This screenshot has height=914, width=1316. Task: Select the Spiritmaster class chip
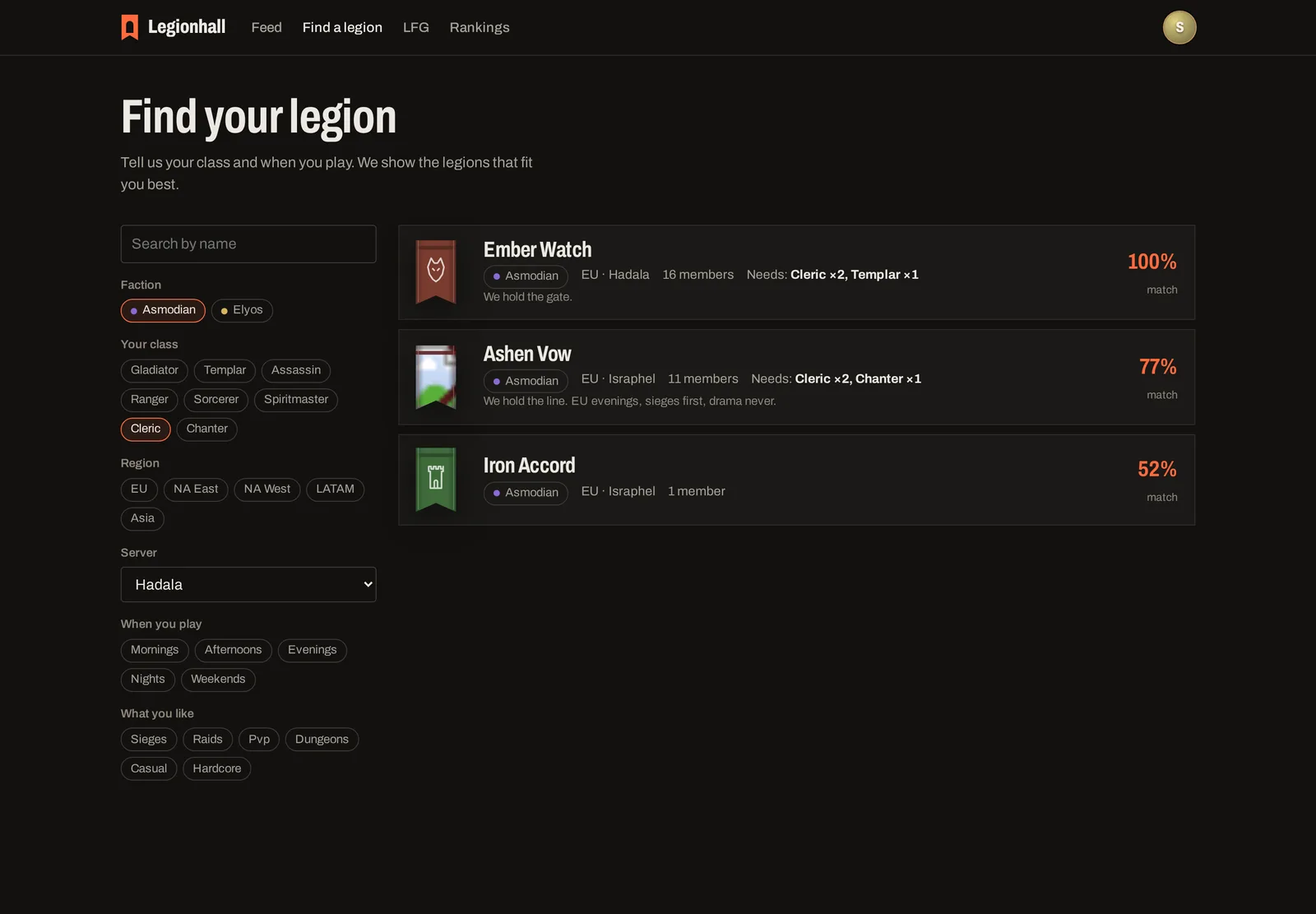[x=296, y=400]
